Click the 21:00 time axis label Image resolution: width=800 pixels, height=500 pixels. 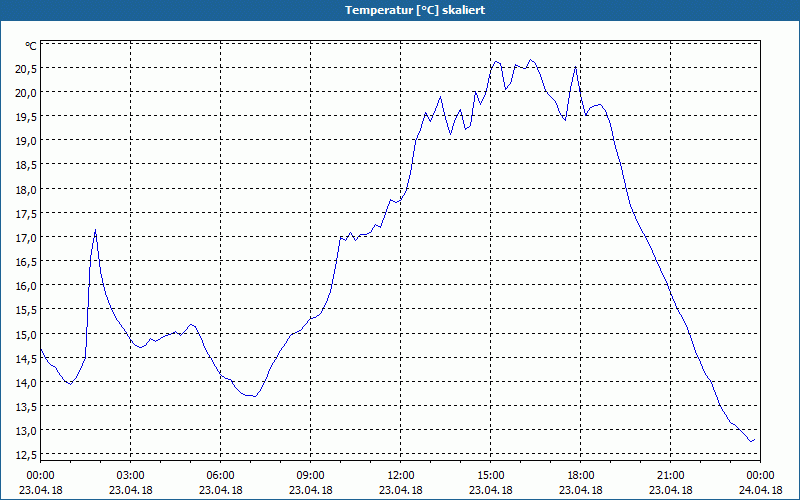670,476
